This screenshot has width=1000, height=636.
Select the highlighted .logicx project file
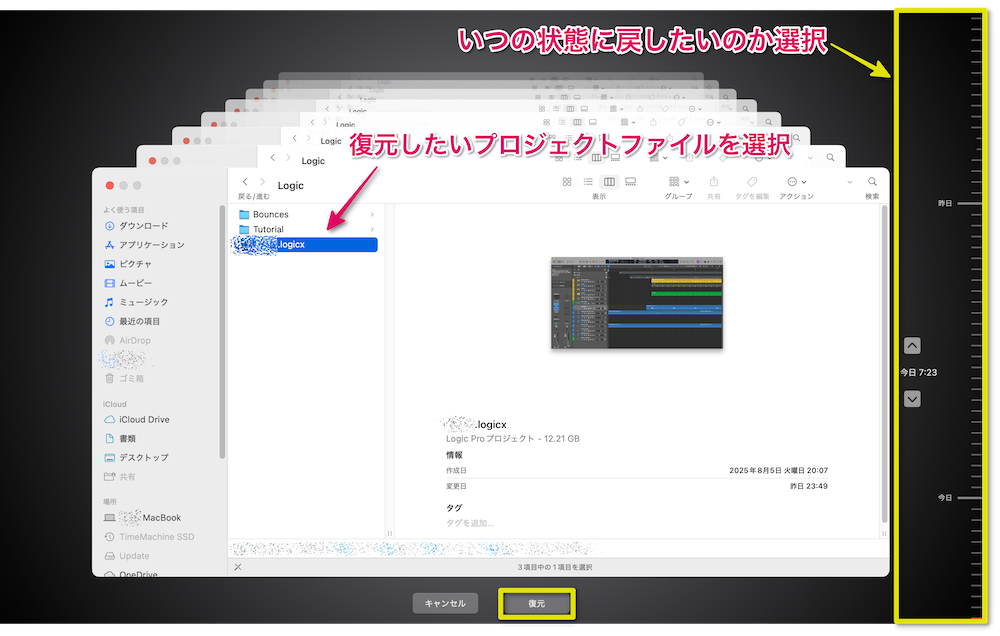(305, 244)
